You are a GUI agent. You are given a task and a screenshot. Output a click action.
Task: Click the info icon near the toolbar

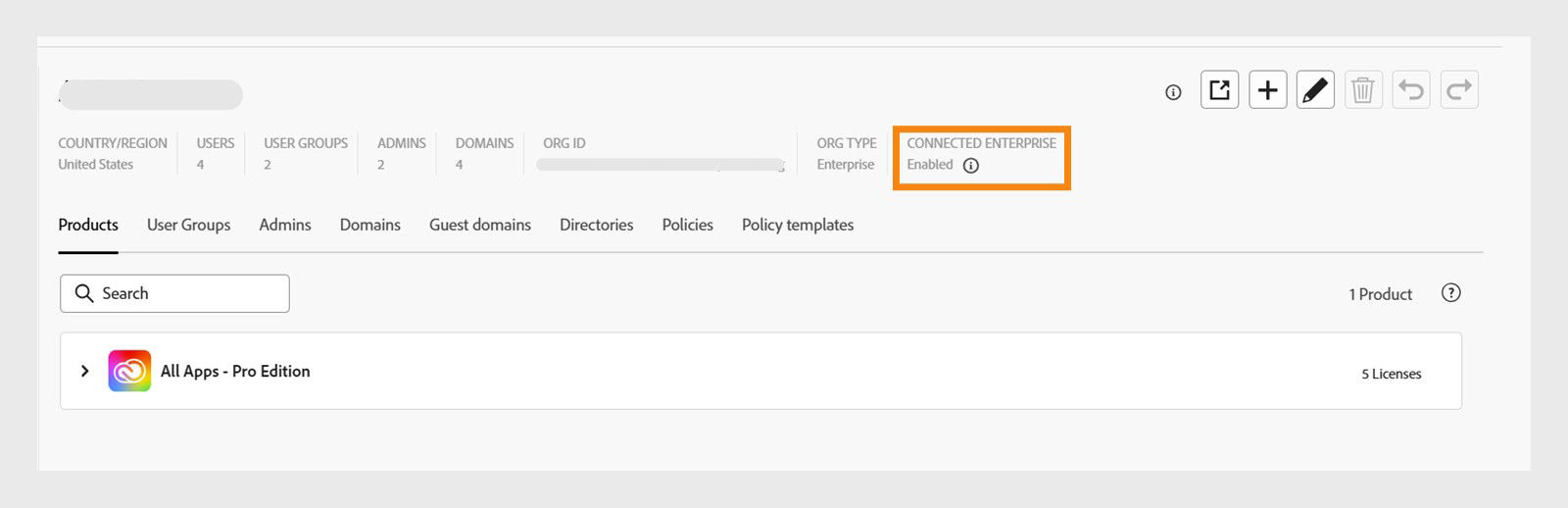1173,92
